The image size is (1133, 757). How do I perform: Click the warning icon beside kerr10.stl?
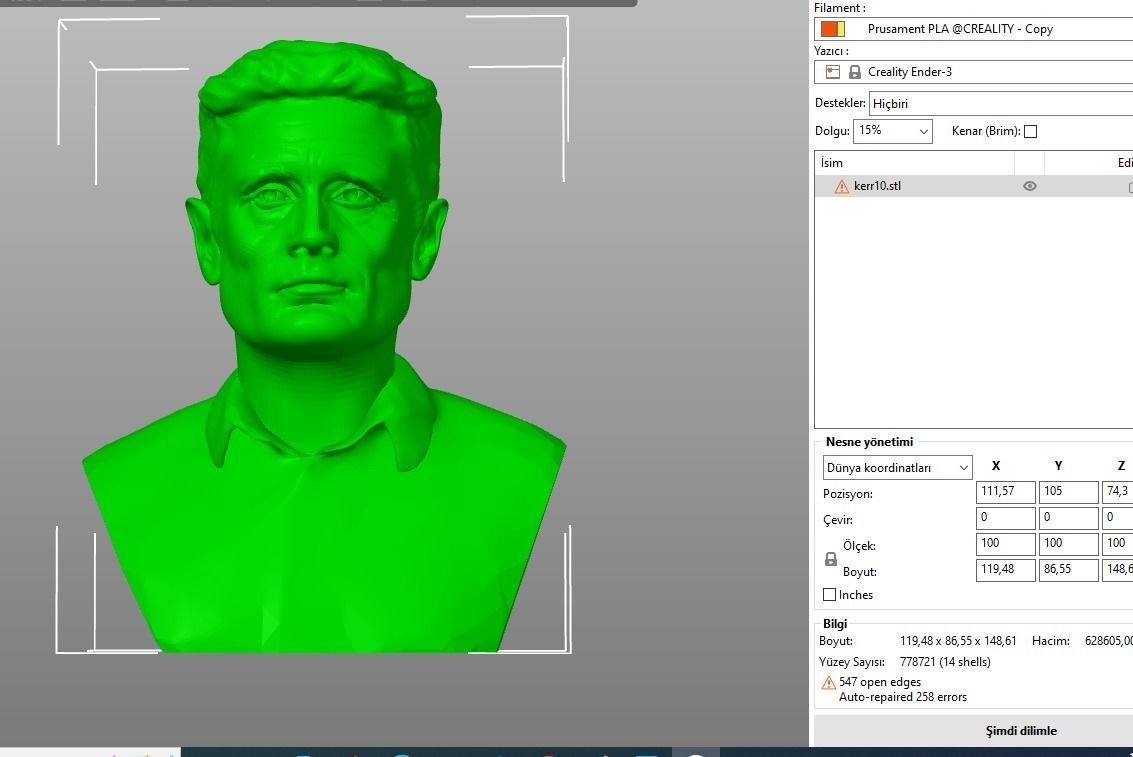tap(842, 186)
